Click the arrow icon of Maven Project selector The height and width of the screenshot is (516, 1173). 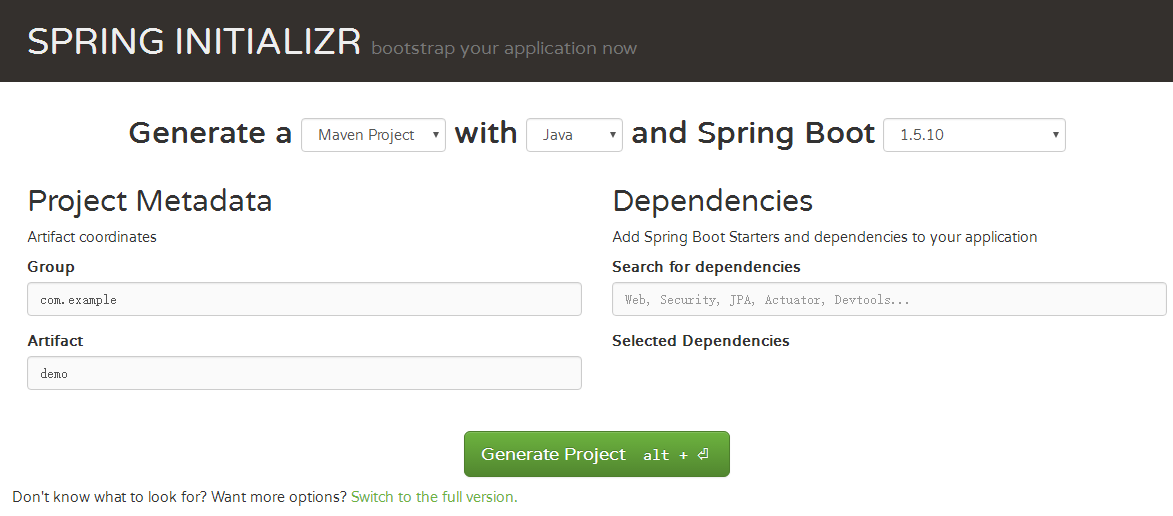coord(435,135)
